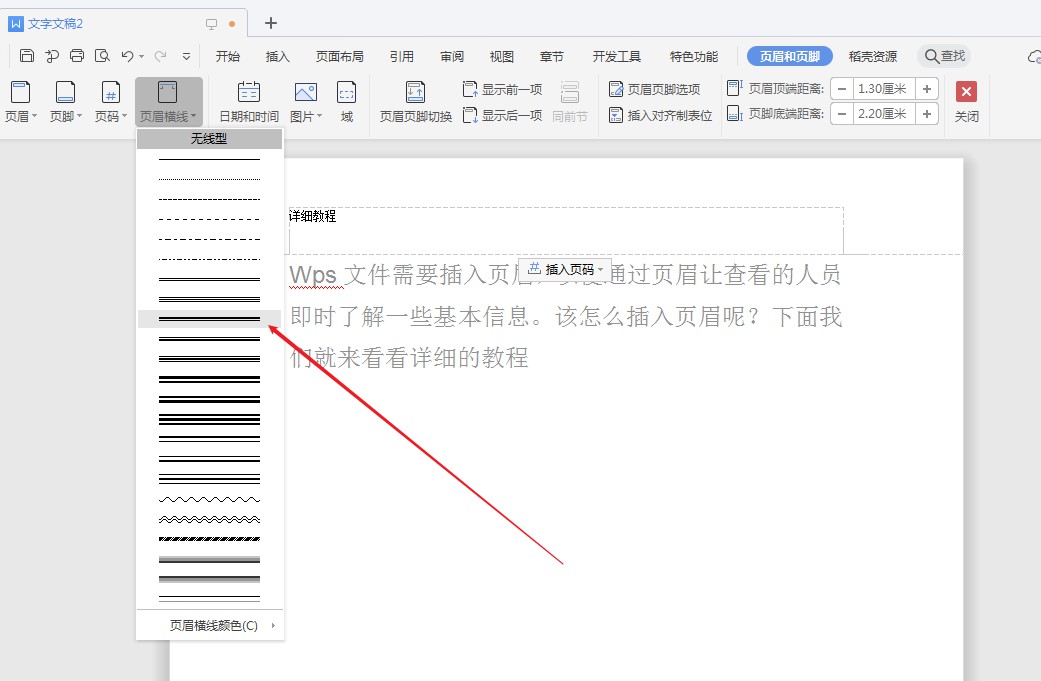Switch to the 插入 ribbon tab
Image resolution: width=1041 pixels, height=681 pixels.
click(277, 56)
